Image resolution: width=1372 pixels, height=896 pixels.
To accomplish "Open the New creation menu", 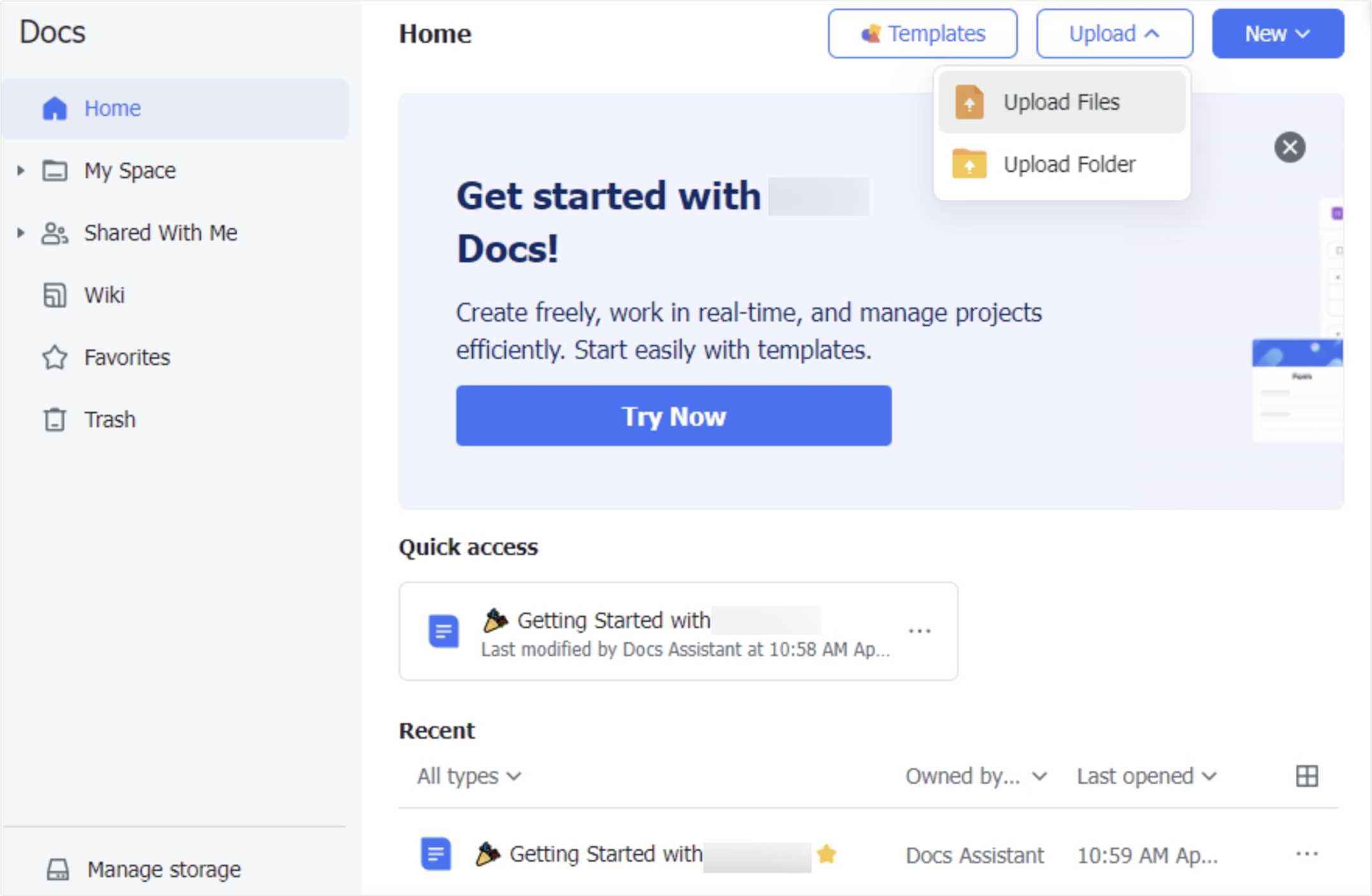I will [x=1277, y=33].
